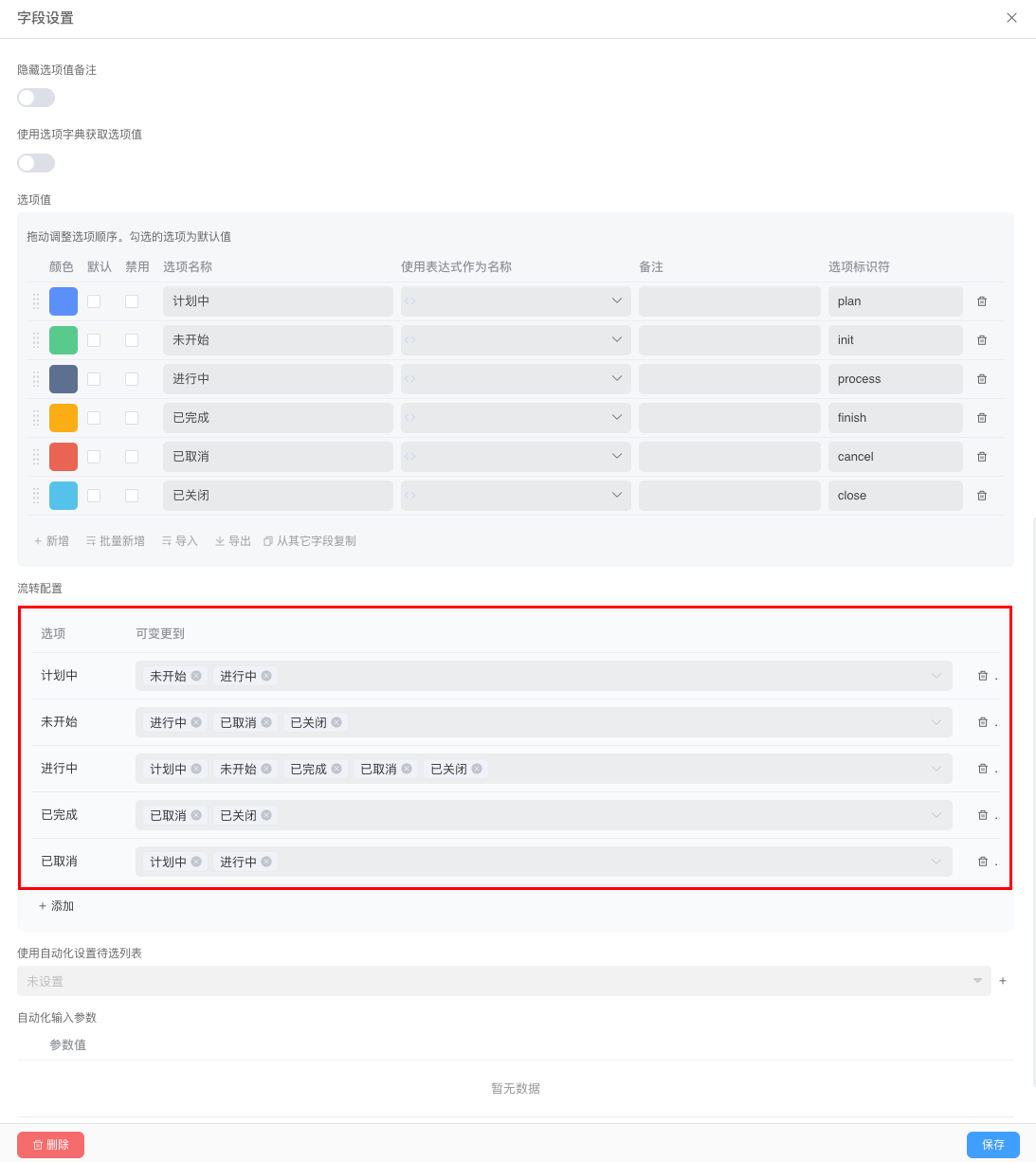Click the blue color swatch of 计划中
The width and height of the screenshot is (1036, 1162).
(63, 300)
